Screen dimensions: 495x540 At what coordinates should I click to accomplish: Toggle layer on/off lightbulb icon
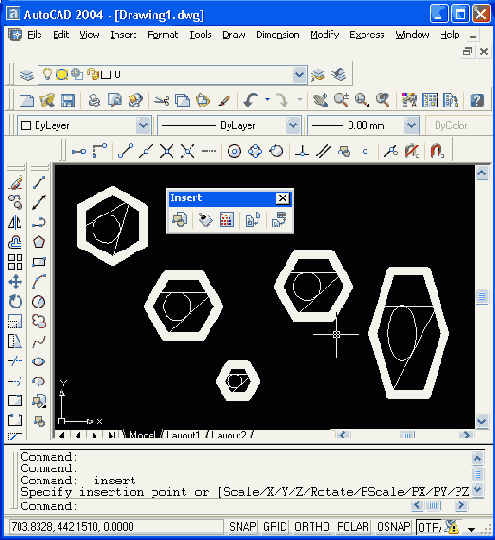click(47, 74)
